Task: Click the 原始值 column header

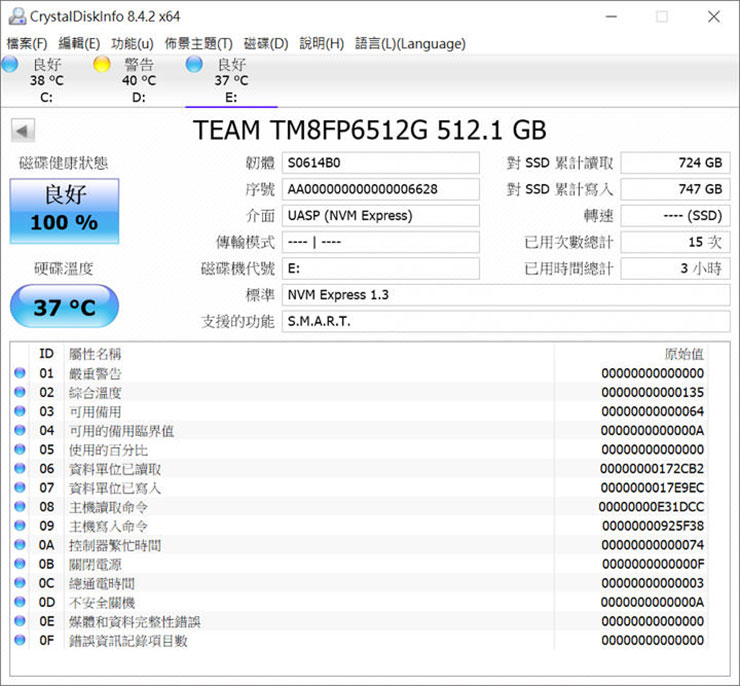Action: [683, 354]
